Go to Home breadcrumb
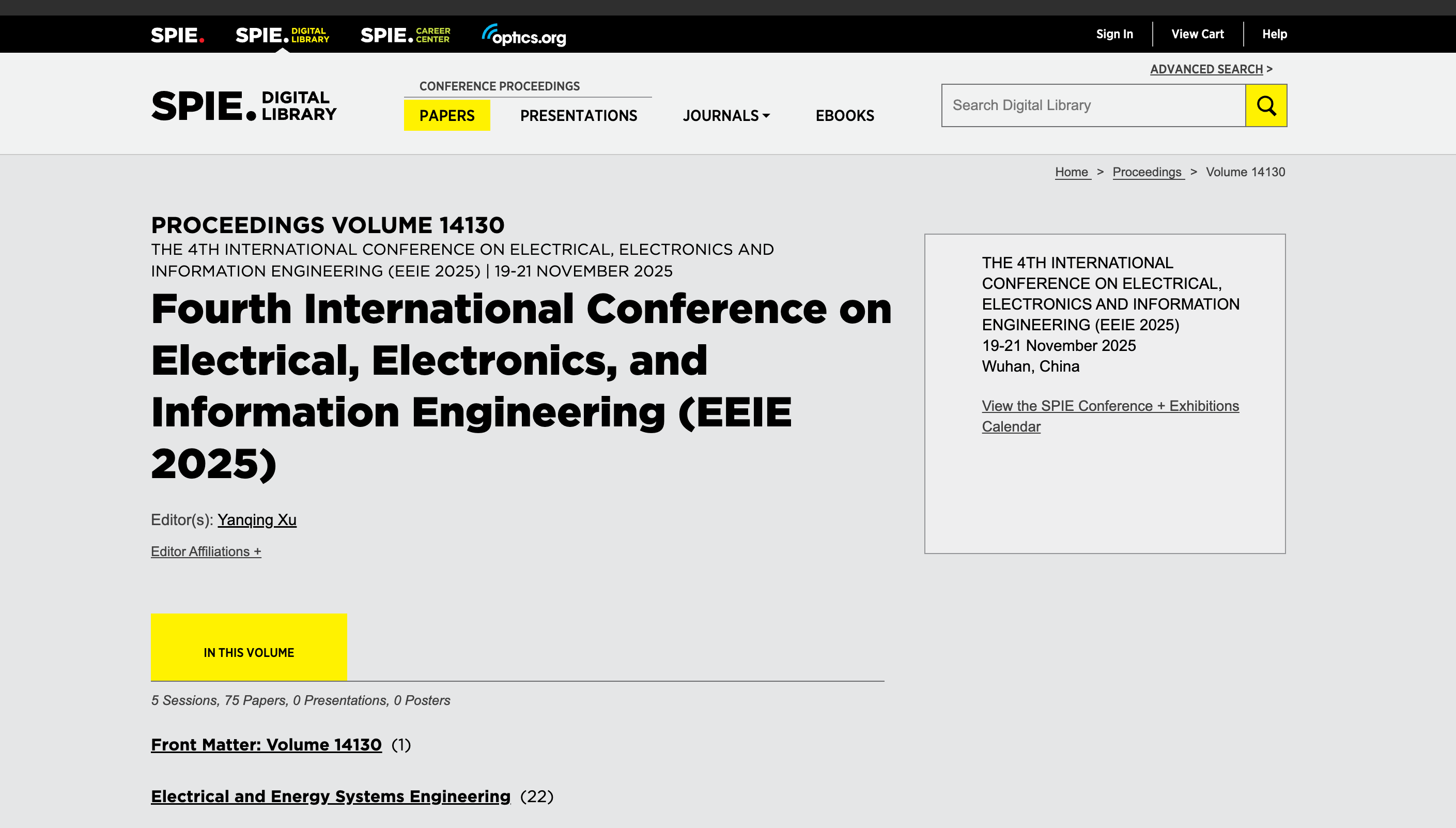 (1071, 172)
